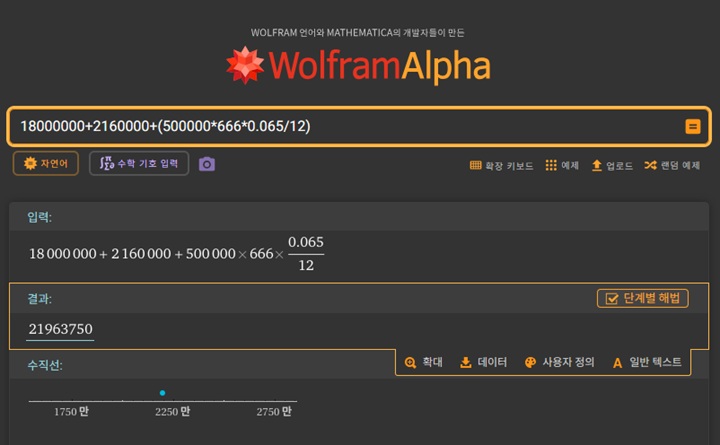This screenshot has width=720, height=445.
Task: Click the 업로드 upload button
Action: click(x=612, y=165)
